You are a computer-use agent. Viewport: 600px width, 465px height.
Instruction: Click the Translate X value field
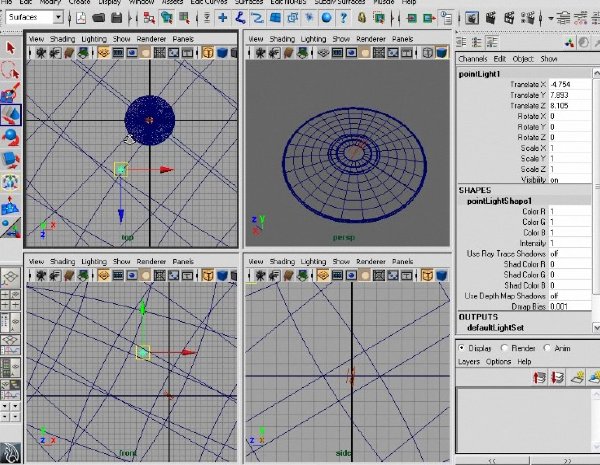click(x=570, y=84)
